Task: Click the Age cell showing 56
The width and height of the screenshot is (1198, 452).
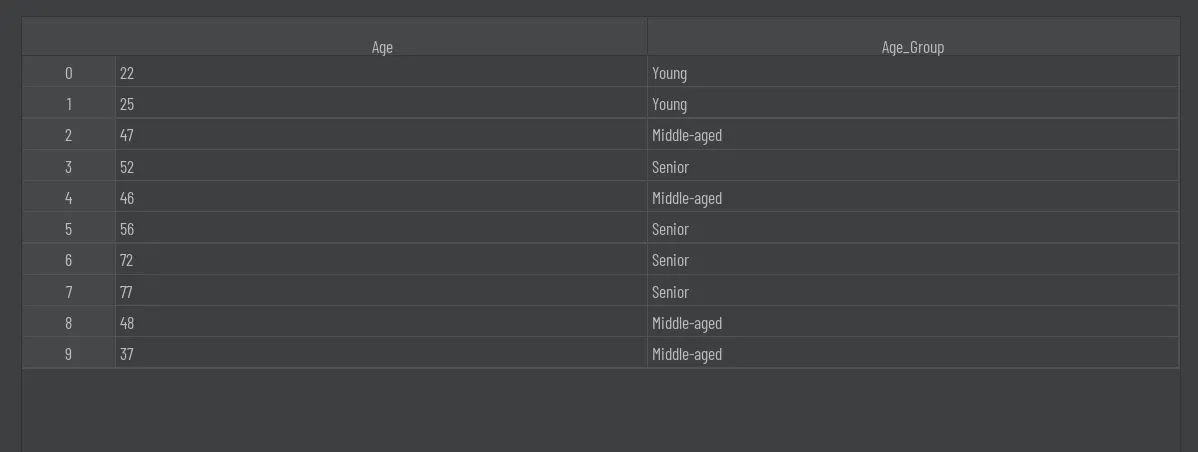Action: click(x=127, y=229)
